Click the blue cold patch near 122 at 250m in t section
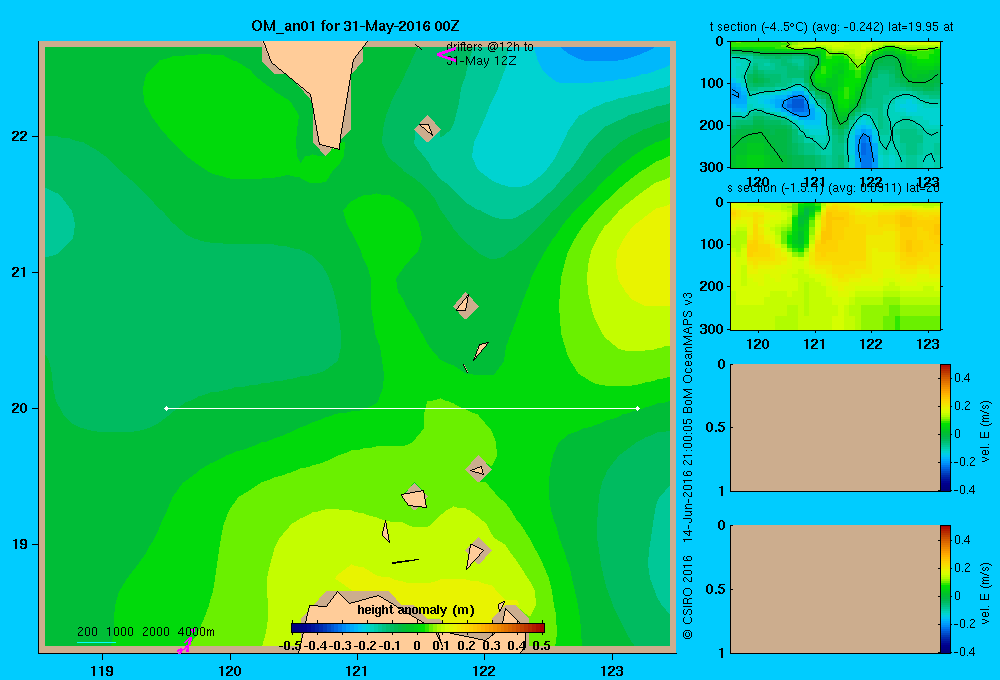 (865, 151)
